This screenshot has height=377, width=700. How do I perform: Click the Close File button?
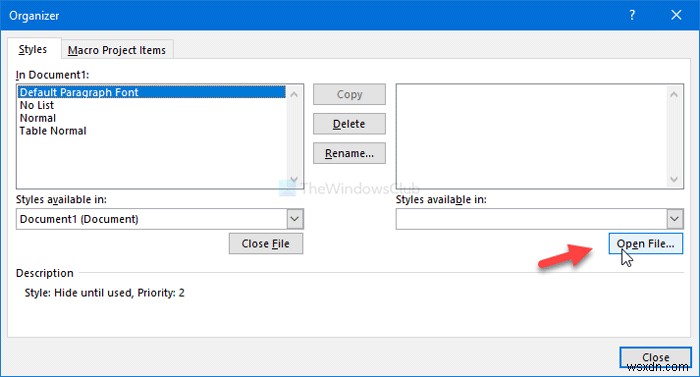click(266, 243)
